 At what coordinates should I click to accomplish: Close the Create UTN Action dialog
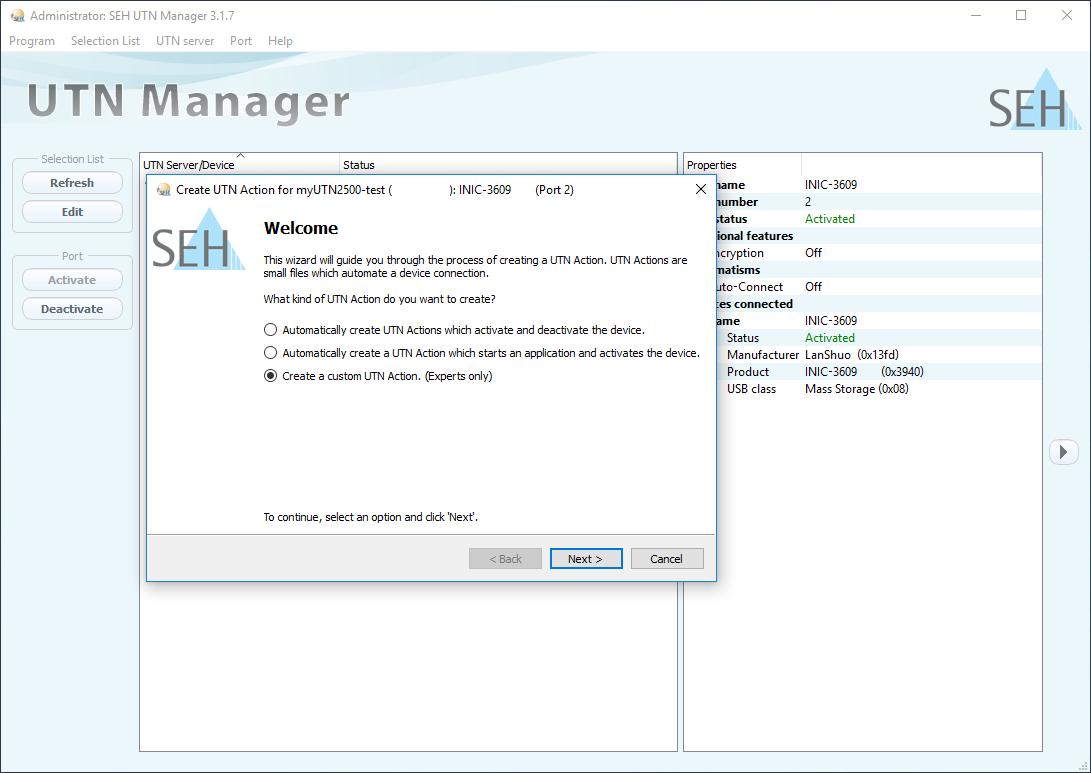click(x=701, y=189)
